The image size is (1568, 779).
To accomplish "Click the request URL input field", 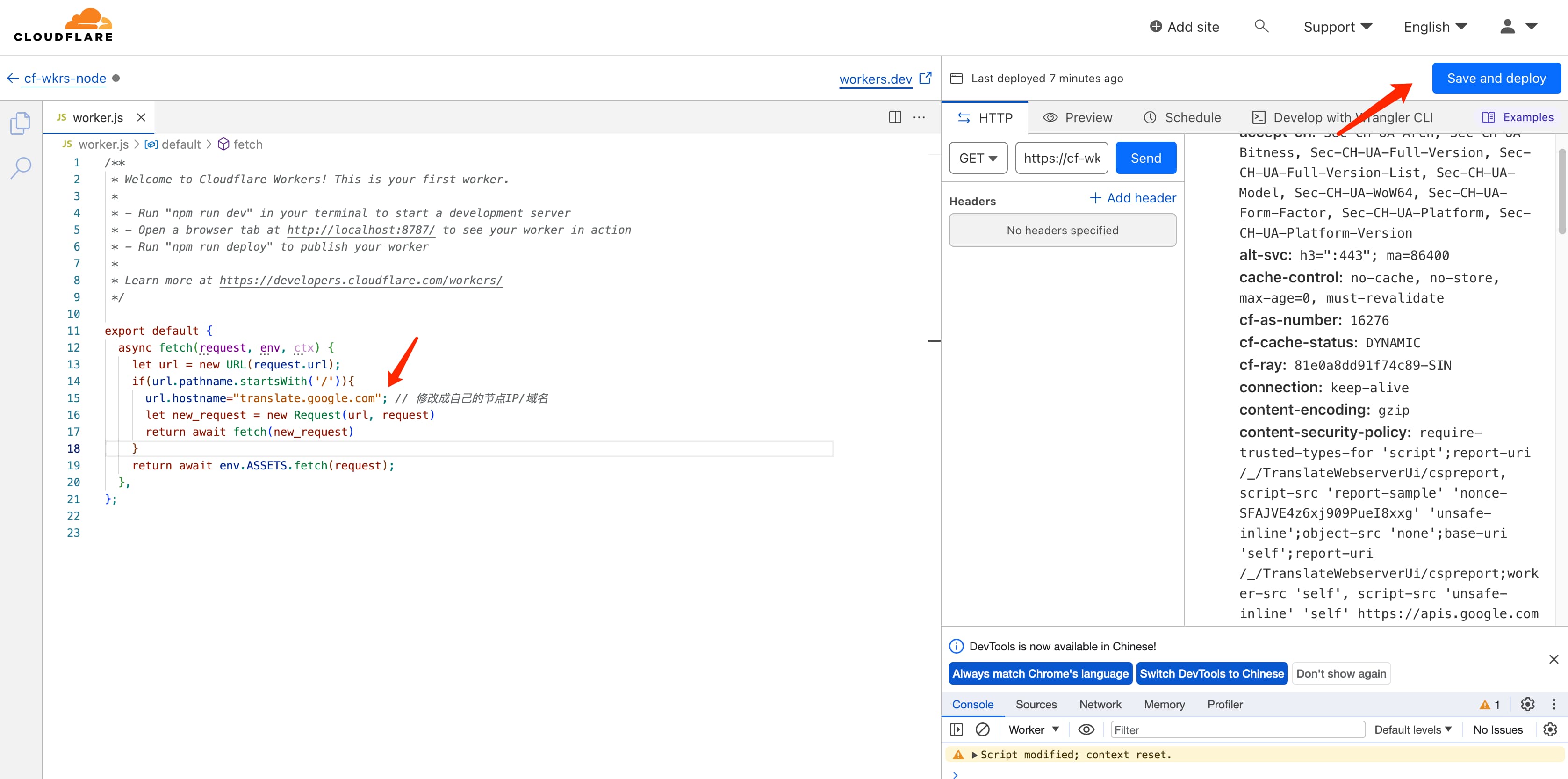I will click(1062, 158).
